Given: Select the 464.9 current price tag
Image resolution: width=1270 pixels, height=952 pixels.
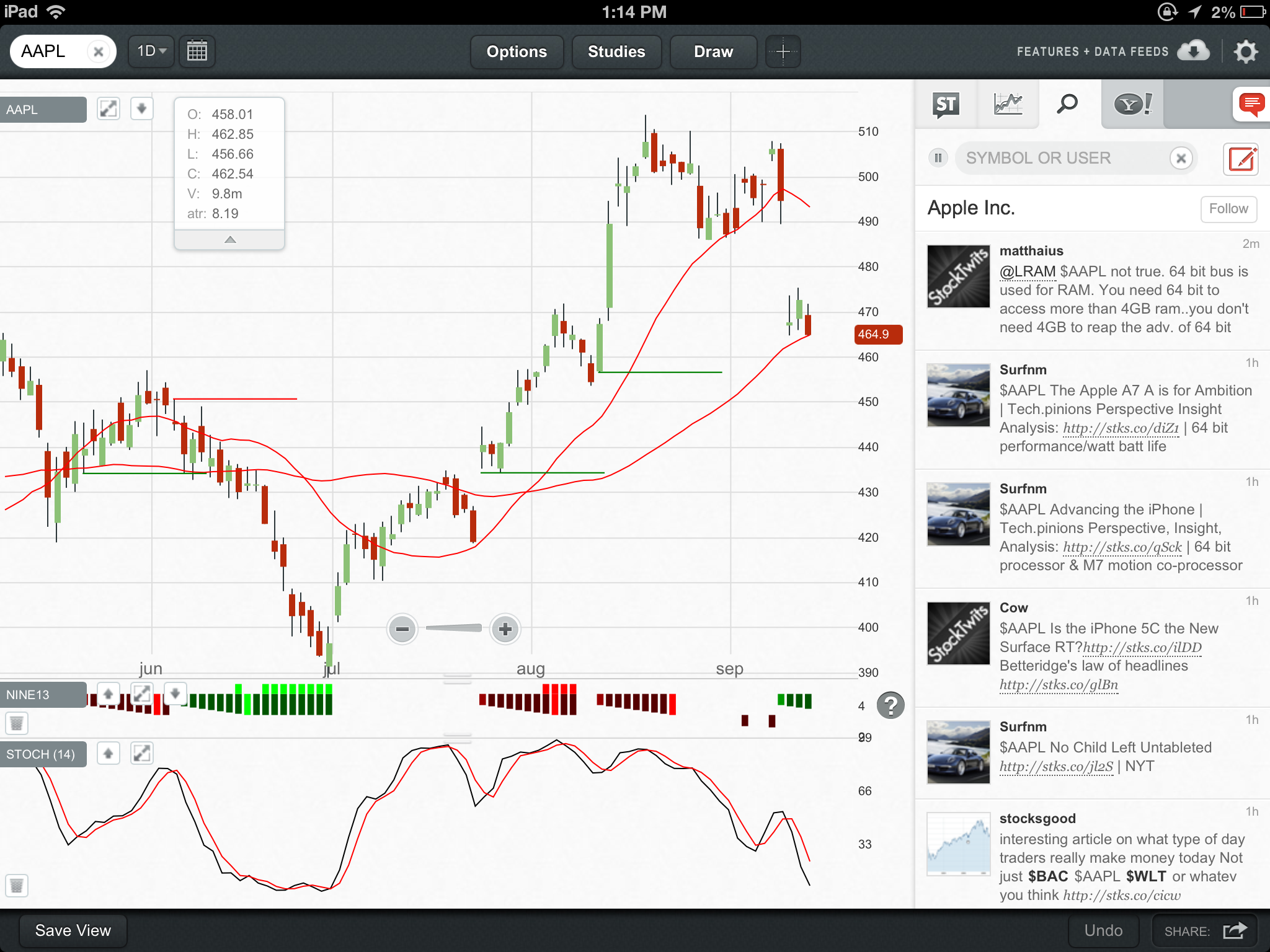Looking at the screenshot, I should (x=877, y=335).
